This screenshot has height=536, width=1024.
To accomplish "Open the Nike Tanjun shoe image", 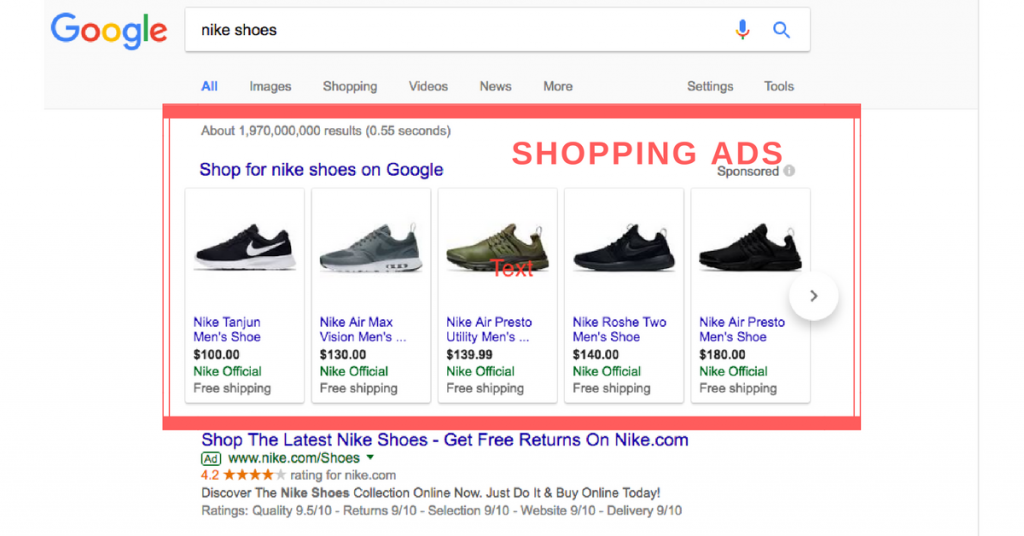I will 245,247.
